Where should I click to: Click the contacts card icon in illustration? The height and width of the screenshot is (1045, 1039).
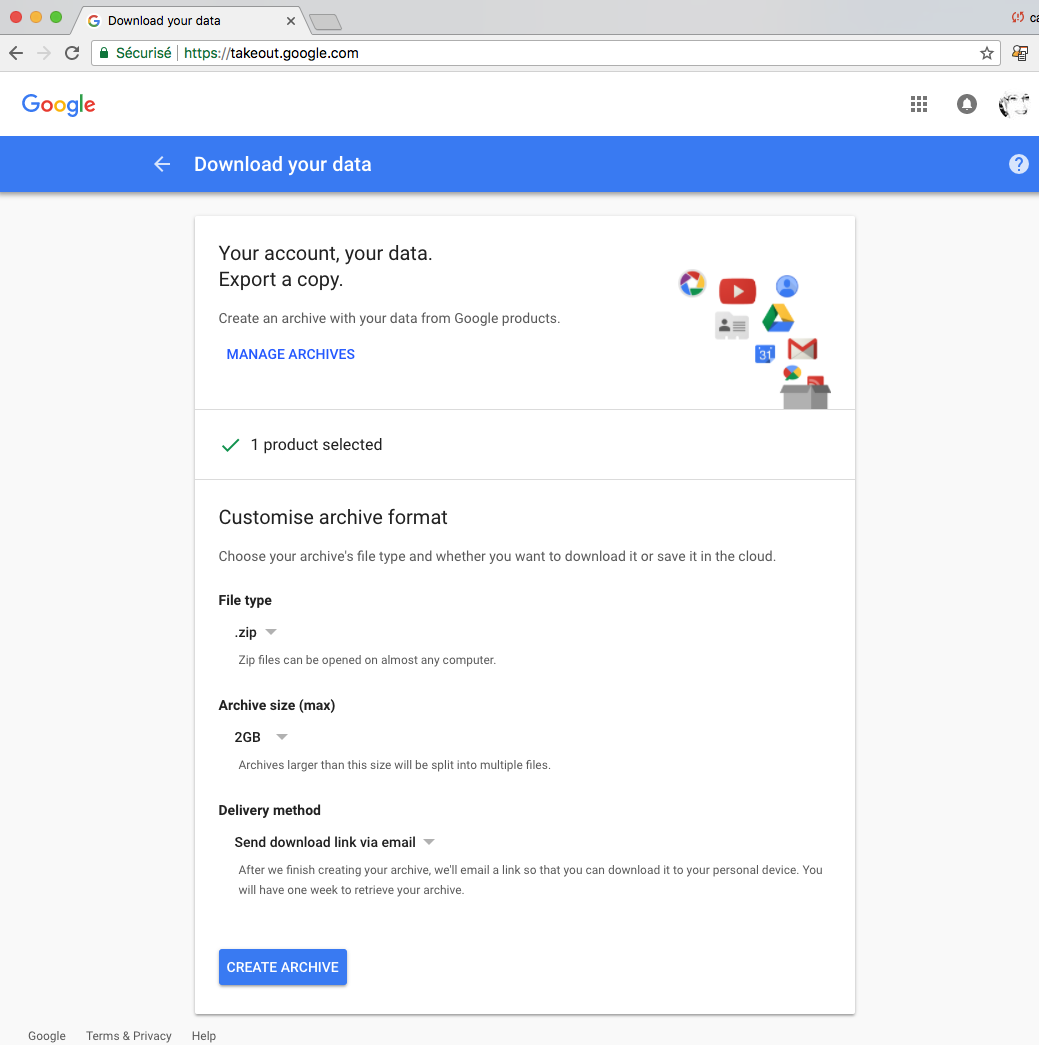point(732,326)
